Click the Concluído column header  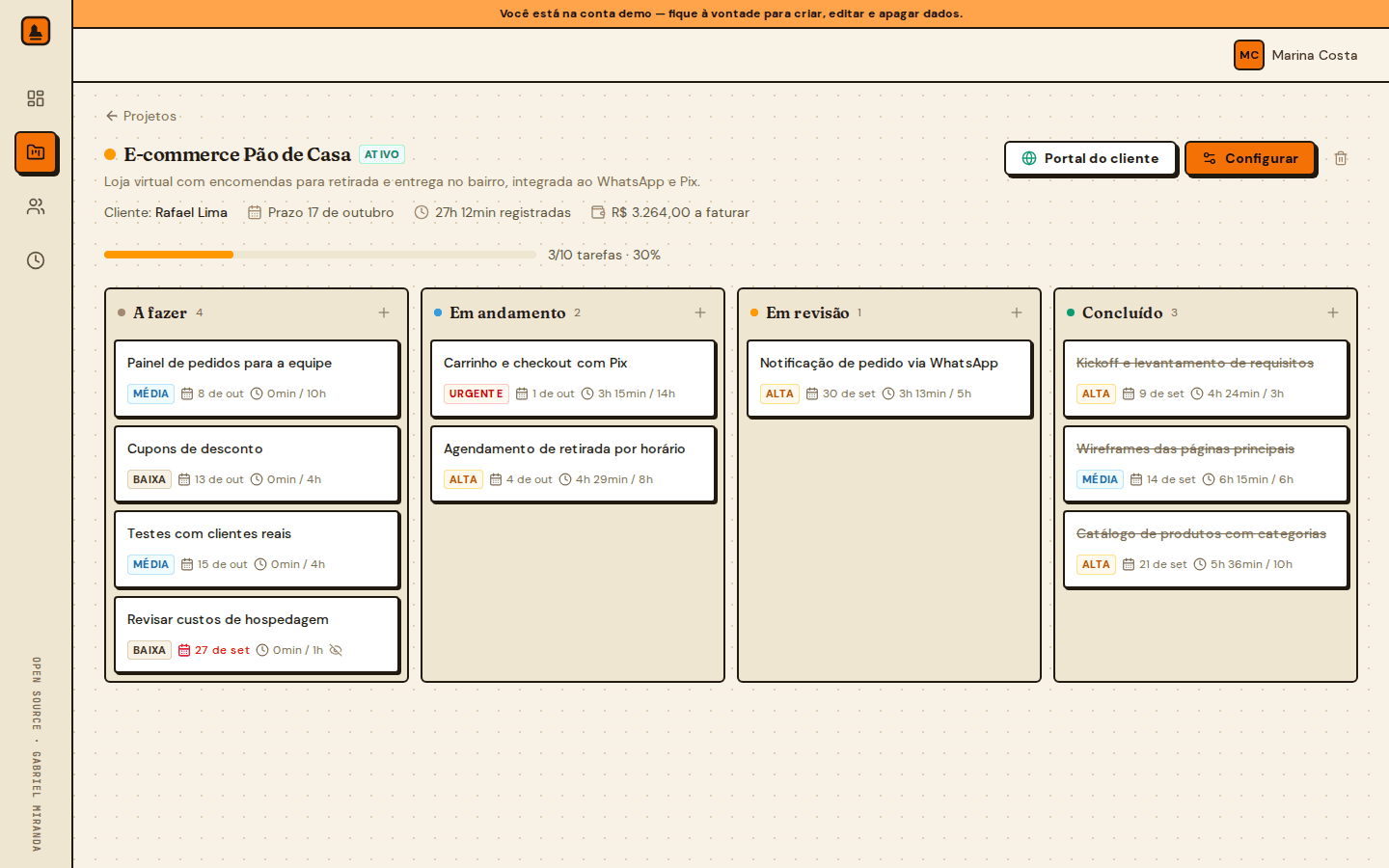(x=1123, y=312)
